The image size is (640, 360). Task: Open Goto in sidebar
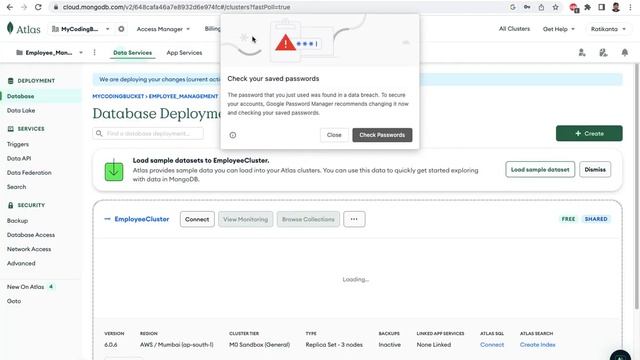pyautogui.click(x=14, y=301)
